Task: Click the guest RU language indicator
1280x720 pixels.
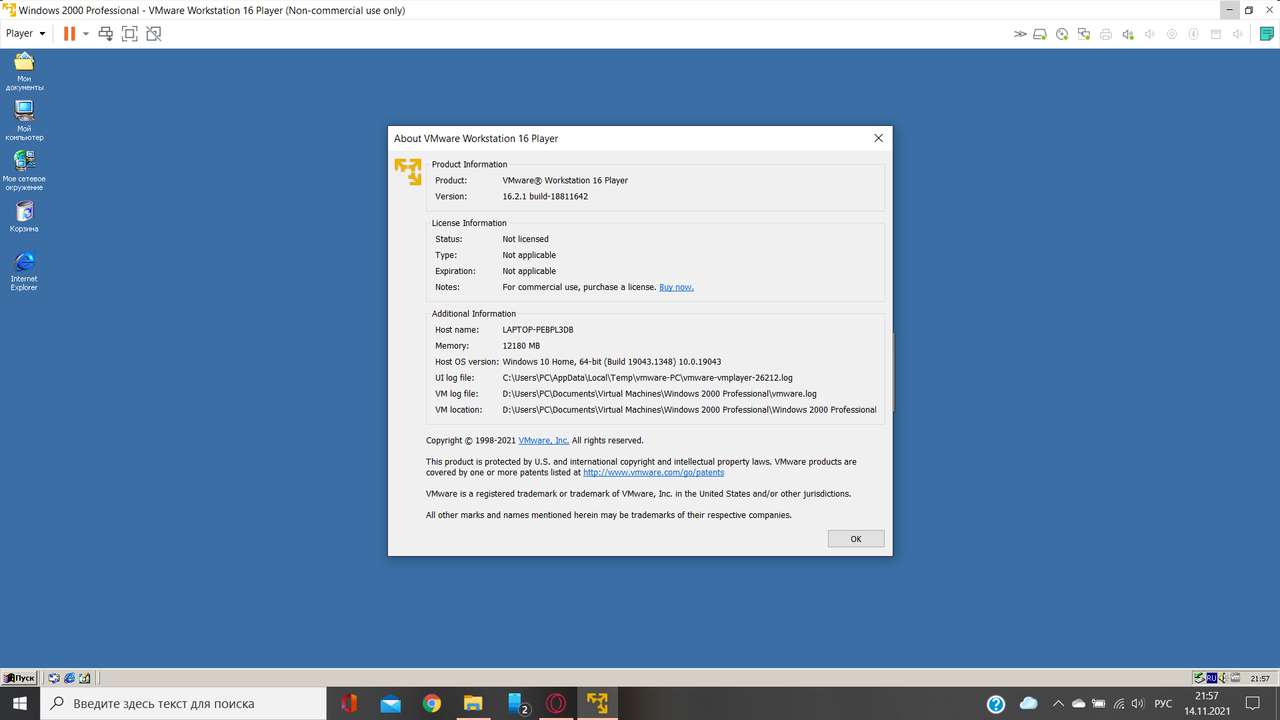Action: [1211, 678]
